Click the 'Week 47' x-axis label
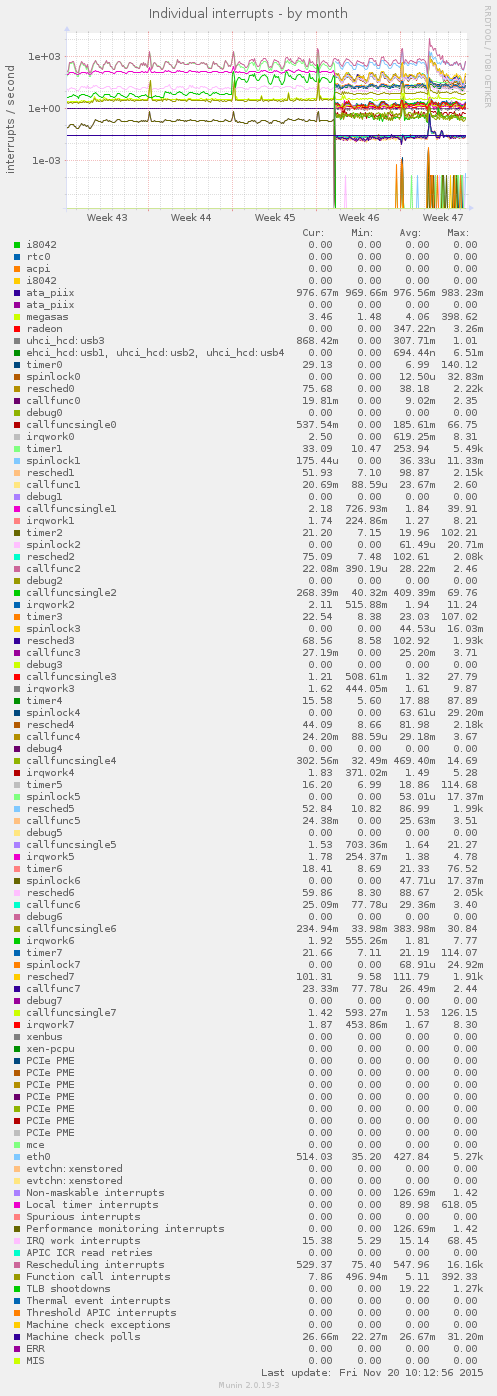The width and height of the screenshot is (497, 1396). point(443,217)
